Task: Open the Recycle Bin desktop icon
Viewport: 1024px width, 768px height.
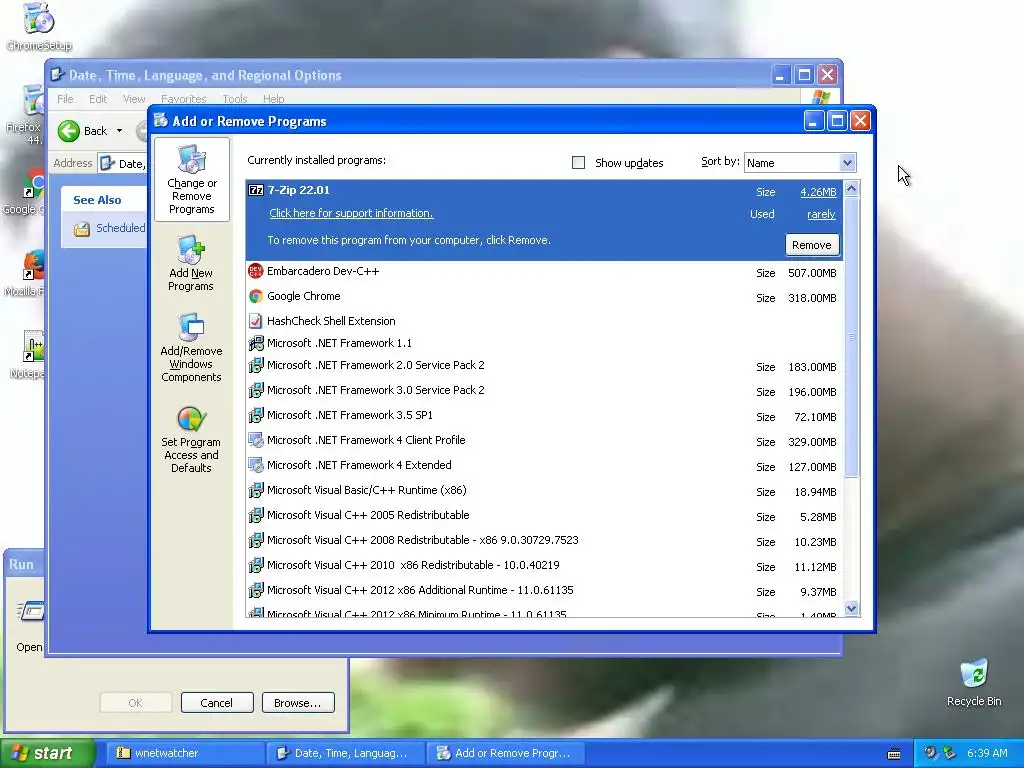Action: [974, 673]
